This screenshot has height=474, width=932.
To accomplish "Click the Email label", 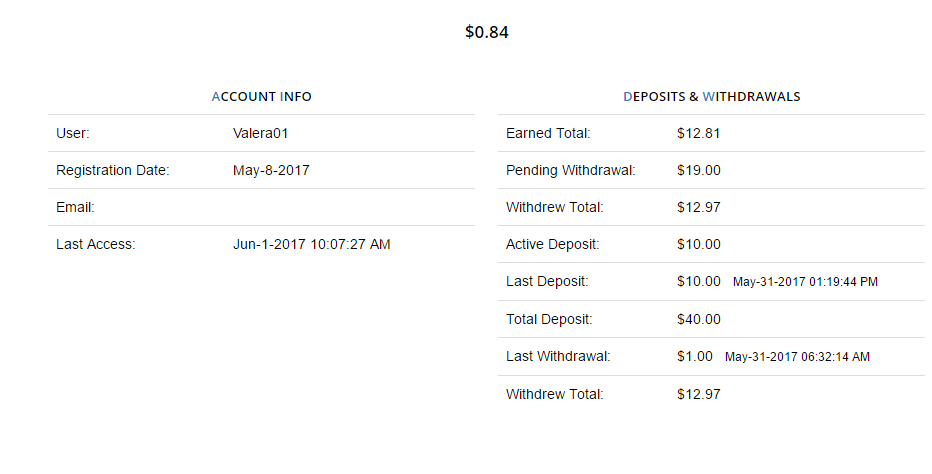I will tap(75, 207).
